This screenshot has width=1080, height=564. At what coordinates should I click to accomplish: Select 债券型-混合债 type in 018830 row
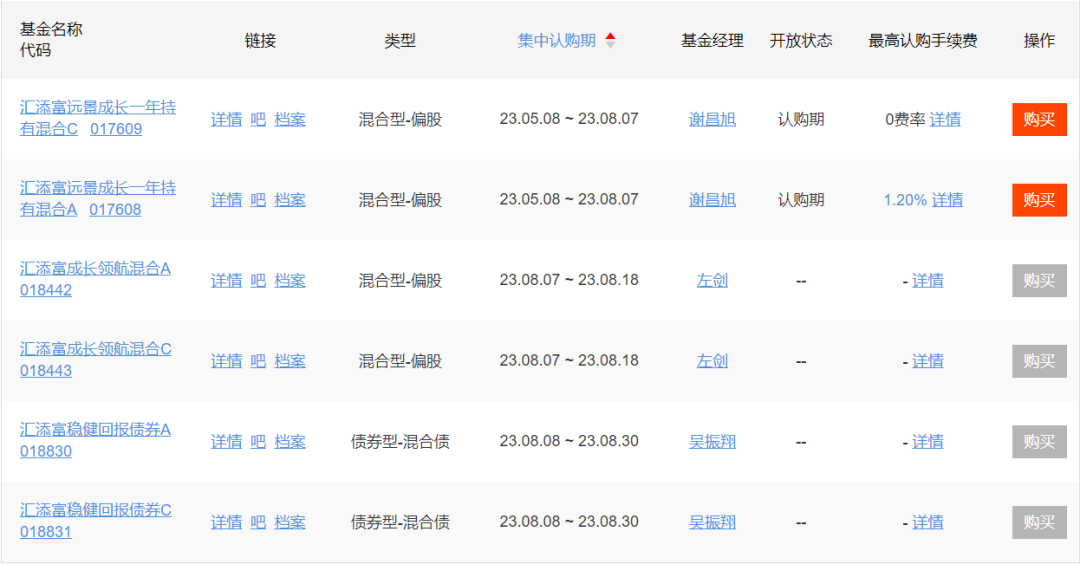pos(399,441)
